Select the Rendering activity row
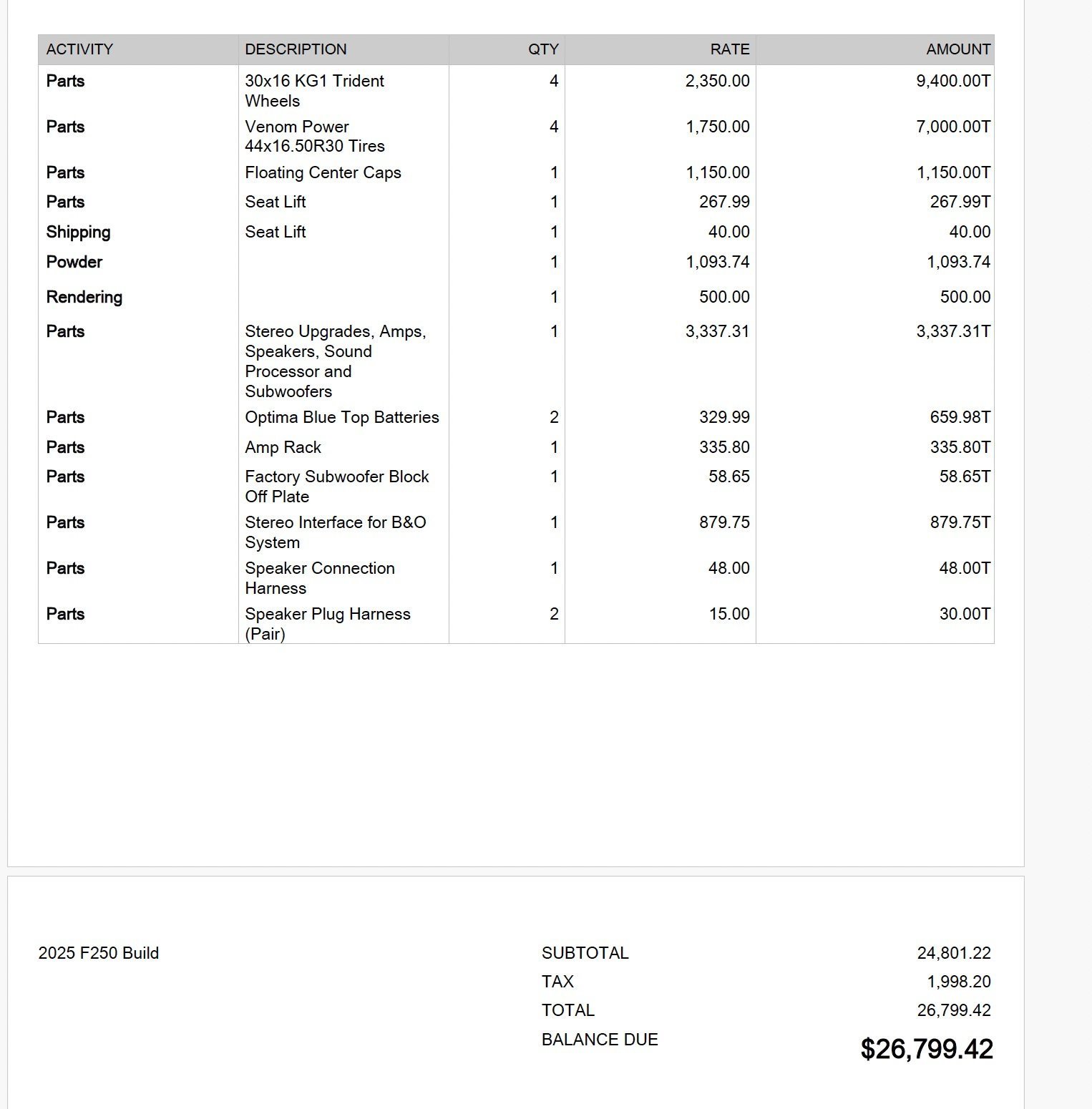Image resolution: width=1092 pixels, height=1109 pixels. pos(84,297)
